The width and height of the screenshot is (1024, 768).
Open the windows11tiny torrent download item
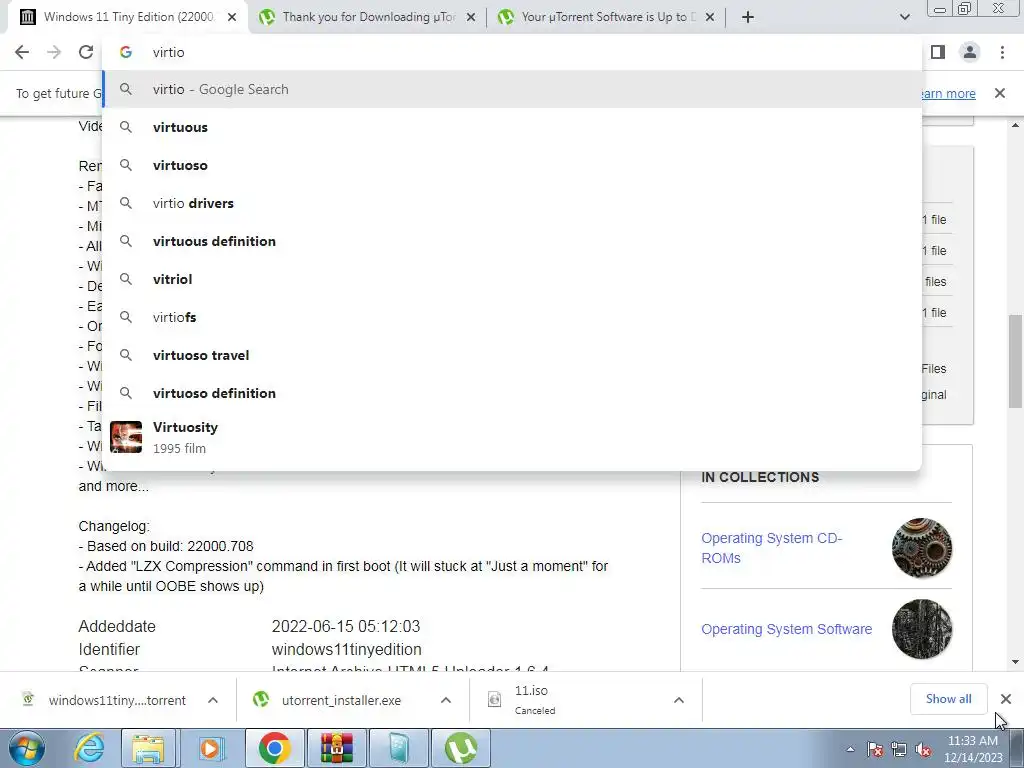coord(104,700)
